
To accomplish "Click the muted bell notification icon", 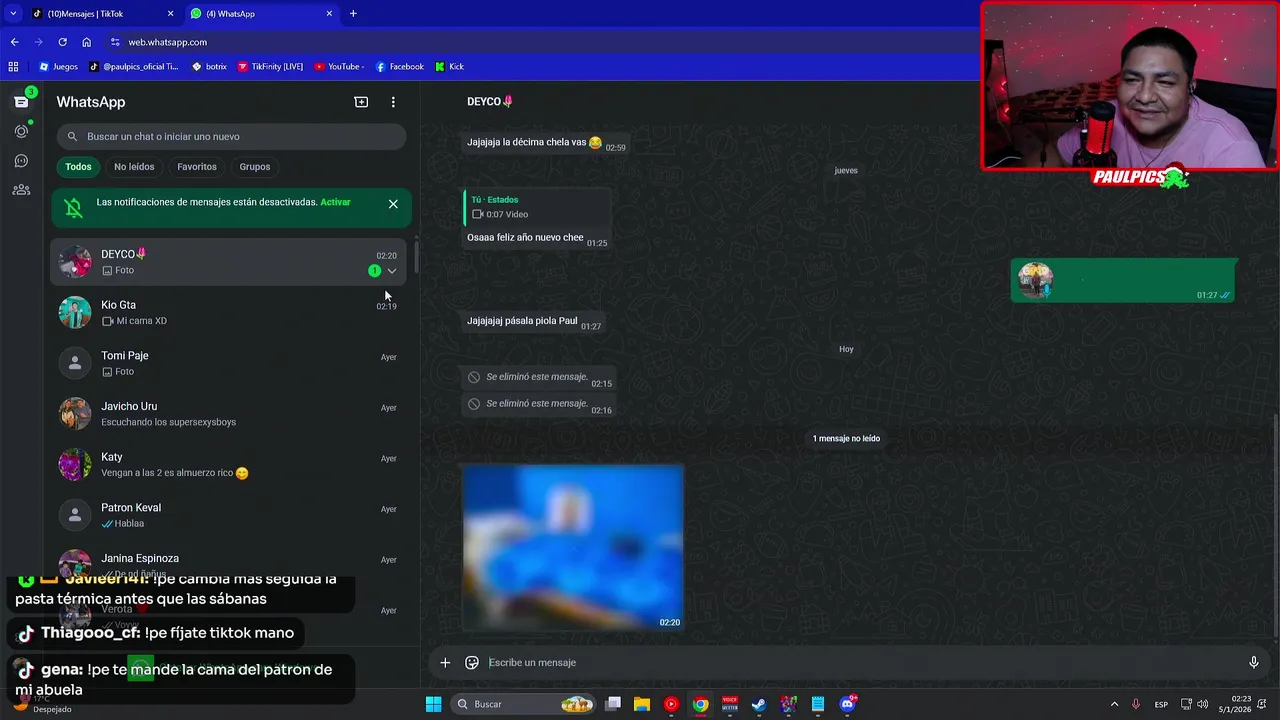I will coord(74,207).
